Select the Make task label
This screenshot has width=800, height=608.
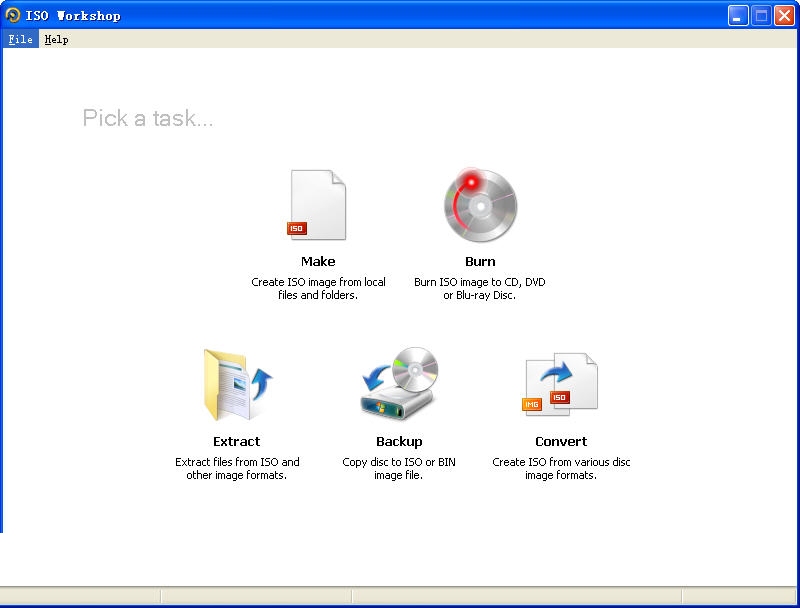(x=318, y=262)
